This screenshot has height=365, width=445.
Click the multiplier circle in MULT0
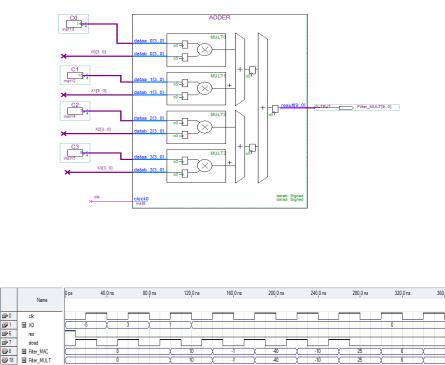click(x=205, y=50)
